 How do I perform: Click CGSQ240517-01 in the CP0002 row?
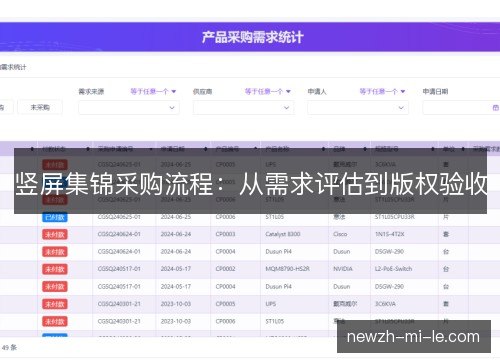(119, 269)
